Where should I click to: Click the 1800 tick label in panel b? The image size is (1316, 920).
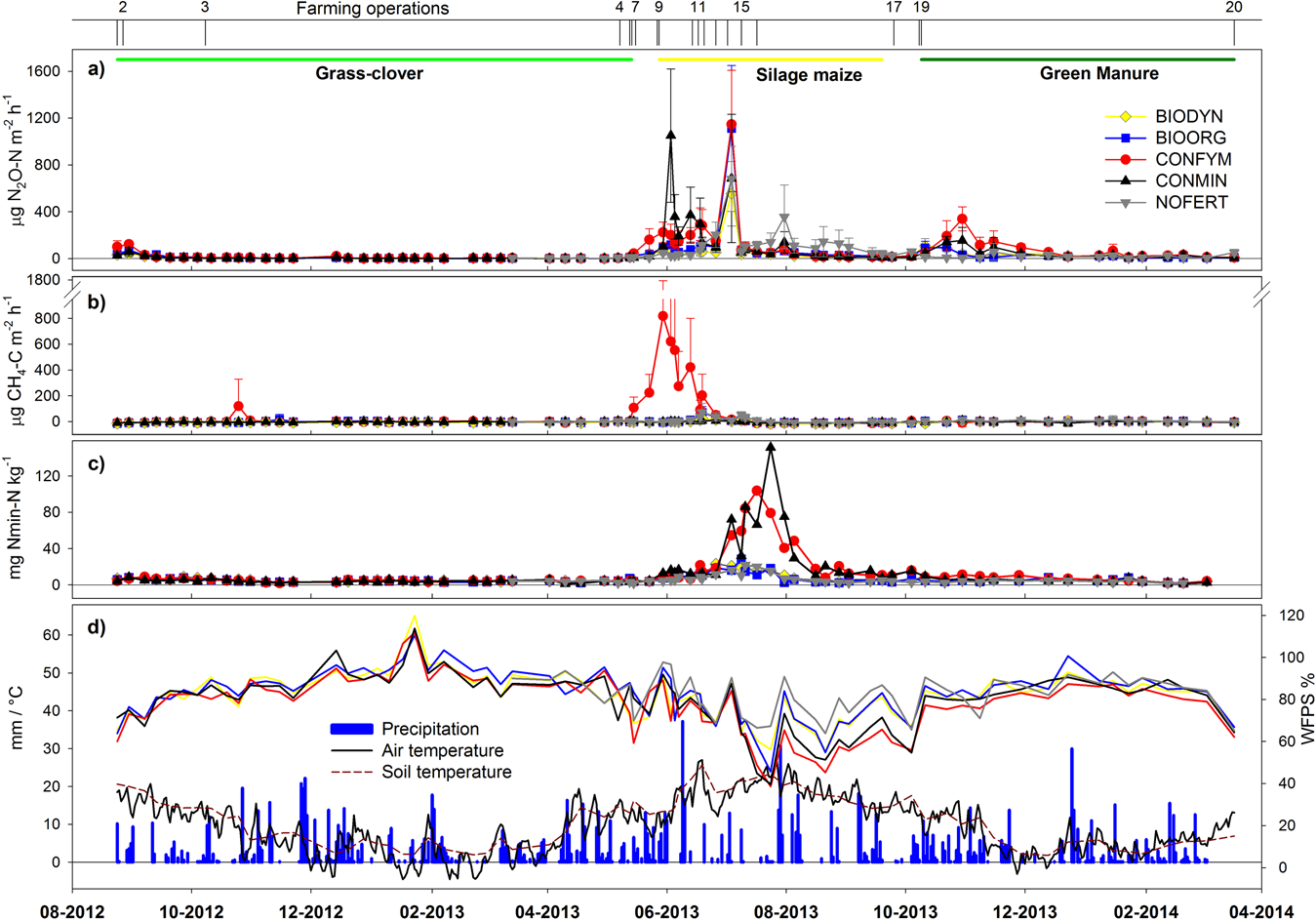(43, 282)
